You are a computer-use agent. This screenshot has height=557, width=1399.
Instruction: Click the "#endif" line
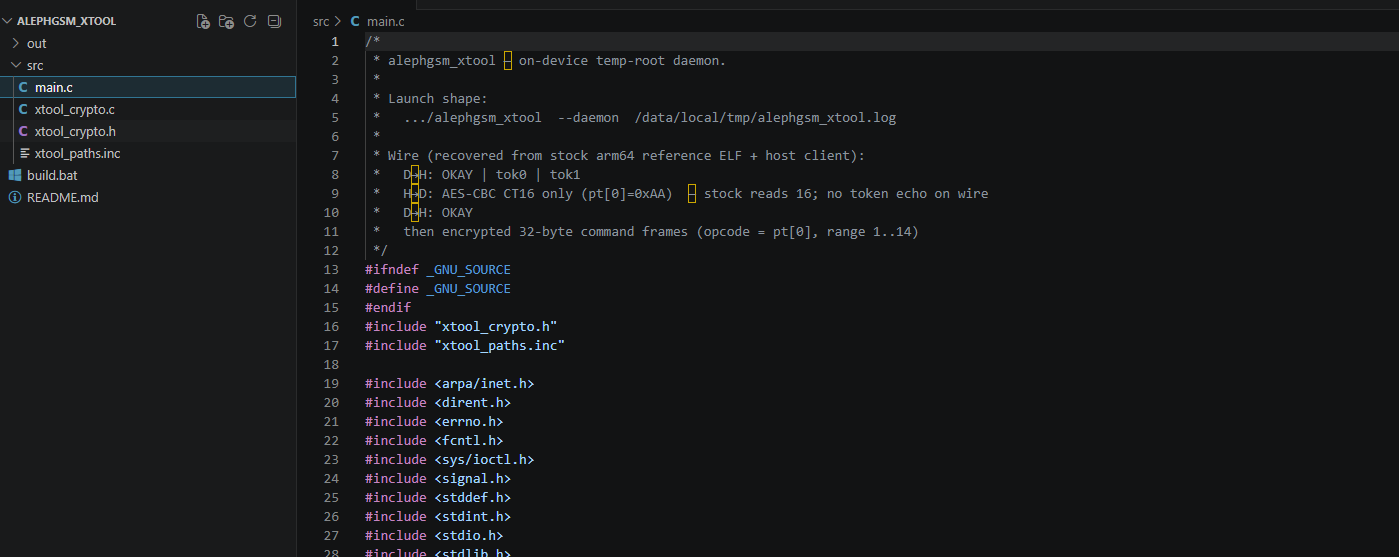(x=388, y=307)
